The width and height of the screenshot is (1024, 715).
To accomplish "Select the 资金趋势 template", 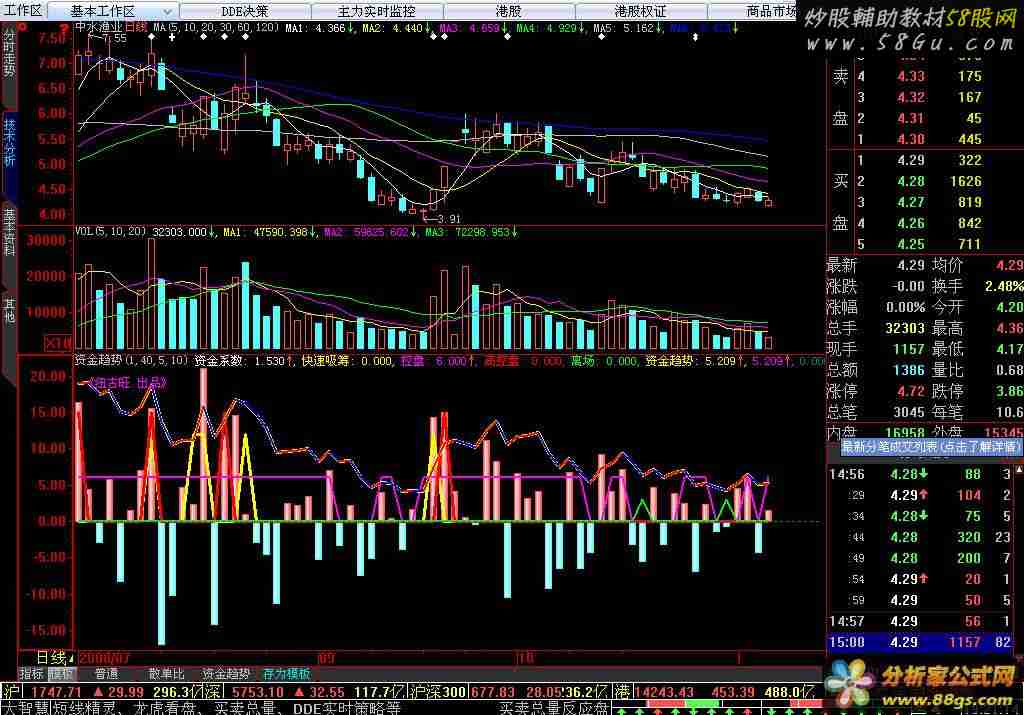I will click(x=226, y=673).
